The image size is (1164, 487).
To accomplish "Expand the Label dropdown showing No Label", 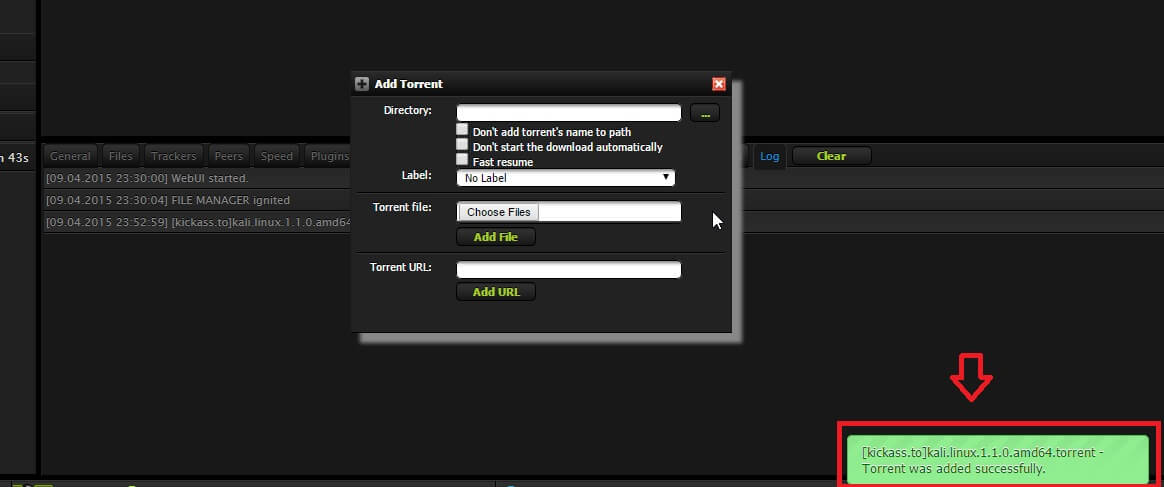I will coord(566,178).
